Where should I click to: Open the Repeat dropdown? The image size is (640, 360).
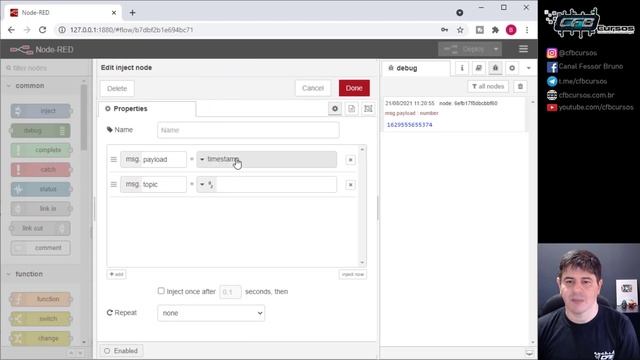pyautogui.click(x=211, y=313)
